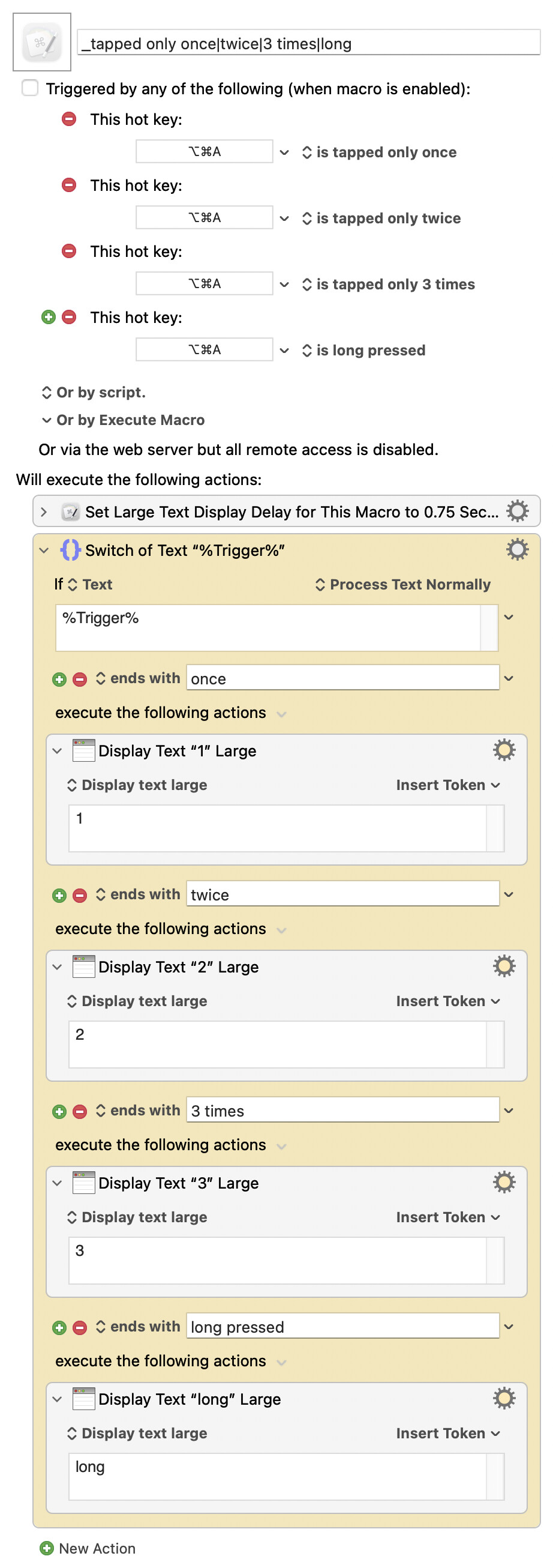This screenshot has height=1568, width=553.
Task: Open gear menu for Display Text "long" action
Action: tap(504, 1398)
